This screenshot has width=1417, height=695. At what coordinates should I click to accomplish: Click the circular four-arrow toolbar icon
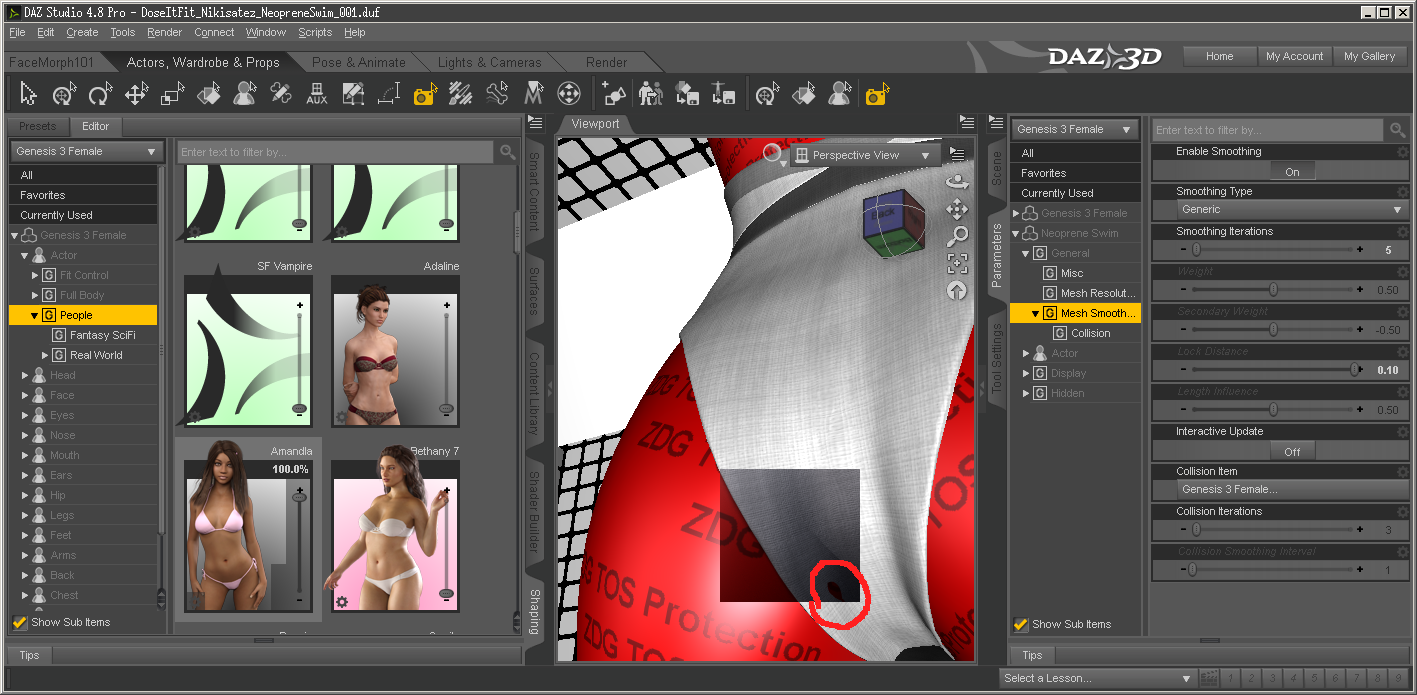click(x=569, y=95)
